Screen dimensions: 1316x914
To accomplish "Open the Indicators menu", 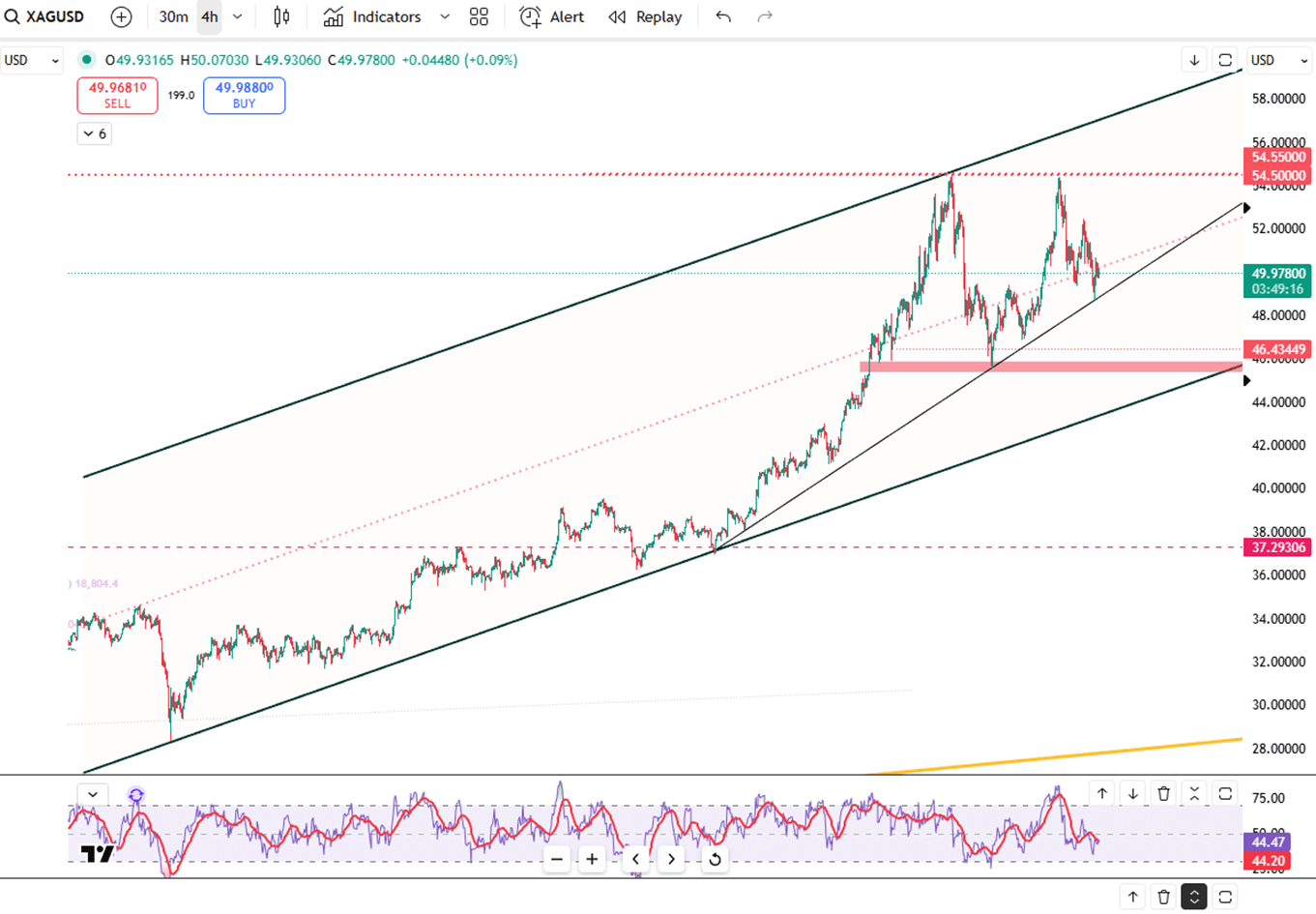I will click(373, 16).
